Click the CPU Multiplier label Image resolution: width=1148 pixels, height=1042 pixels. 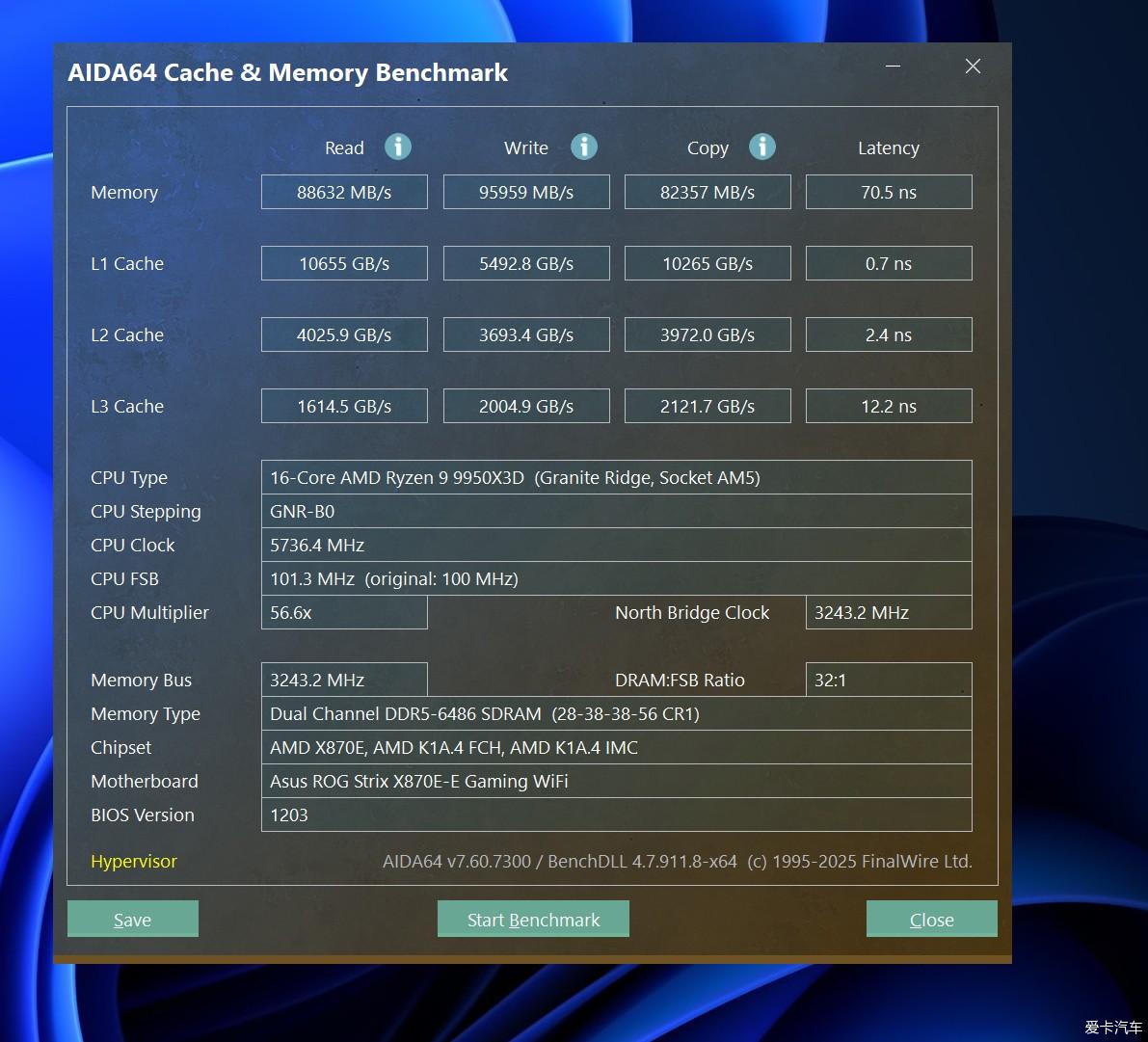(x=150, y=613)
